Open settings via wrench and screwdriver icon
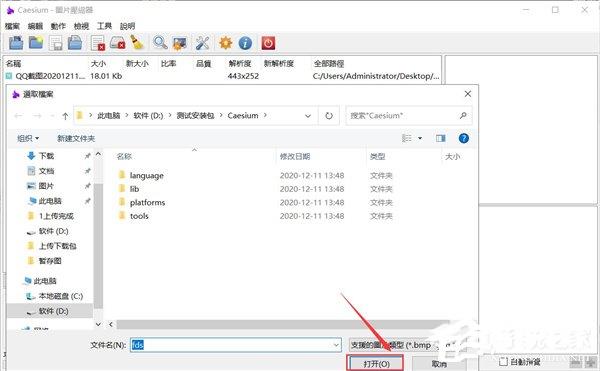This screenshot has height=371, width=600. tap(202, 43)
